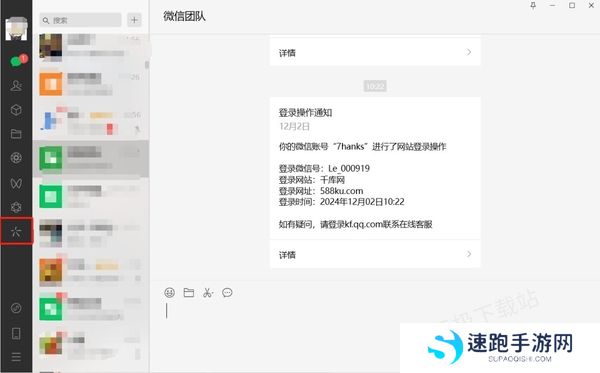Click the plus button beside search
The image size is (600, 373).
tap(134, 20)
